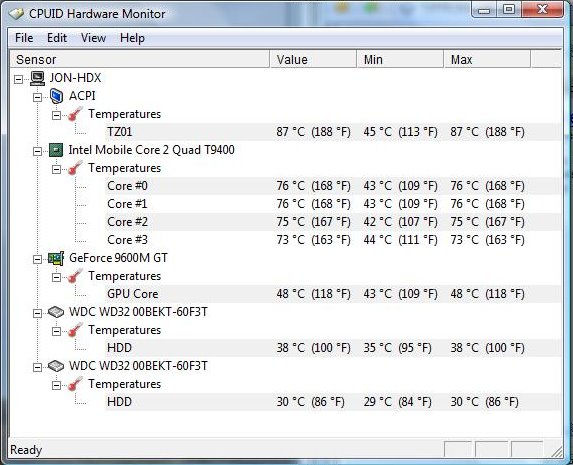Click the ACPI monitor icon
This screenshot has width=573, height=465.
point(56,96)
